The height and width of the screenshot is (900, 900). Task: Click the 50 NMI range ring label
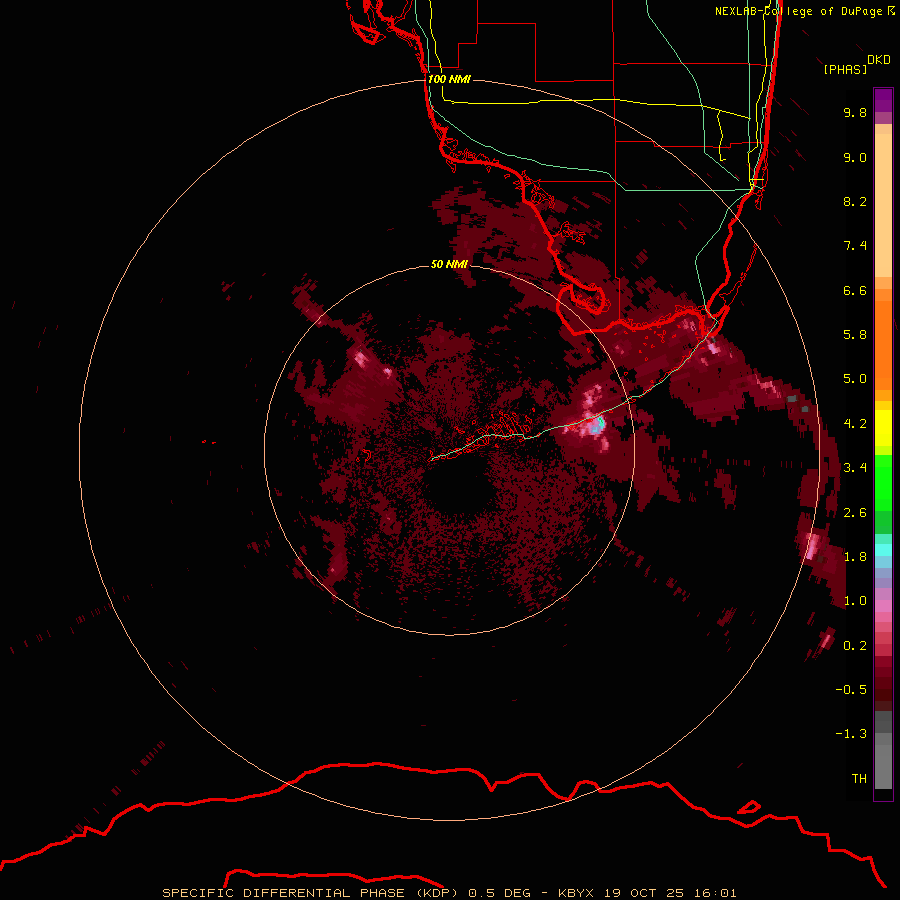point(449,264)
